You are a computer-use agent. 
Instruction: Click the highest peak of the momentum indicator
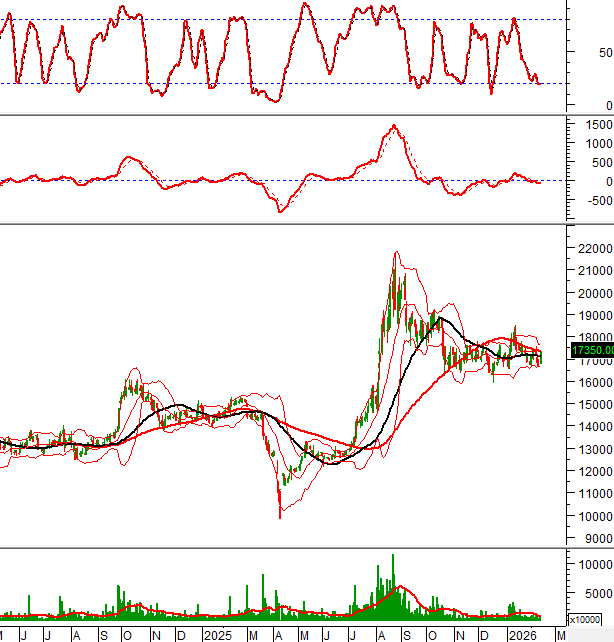pyautogui.click(x=394, y=126)
